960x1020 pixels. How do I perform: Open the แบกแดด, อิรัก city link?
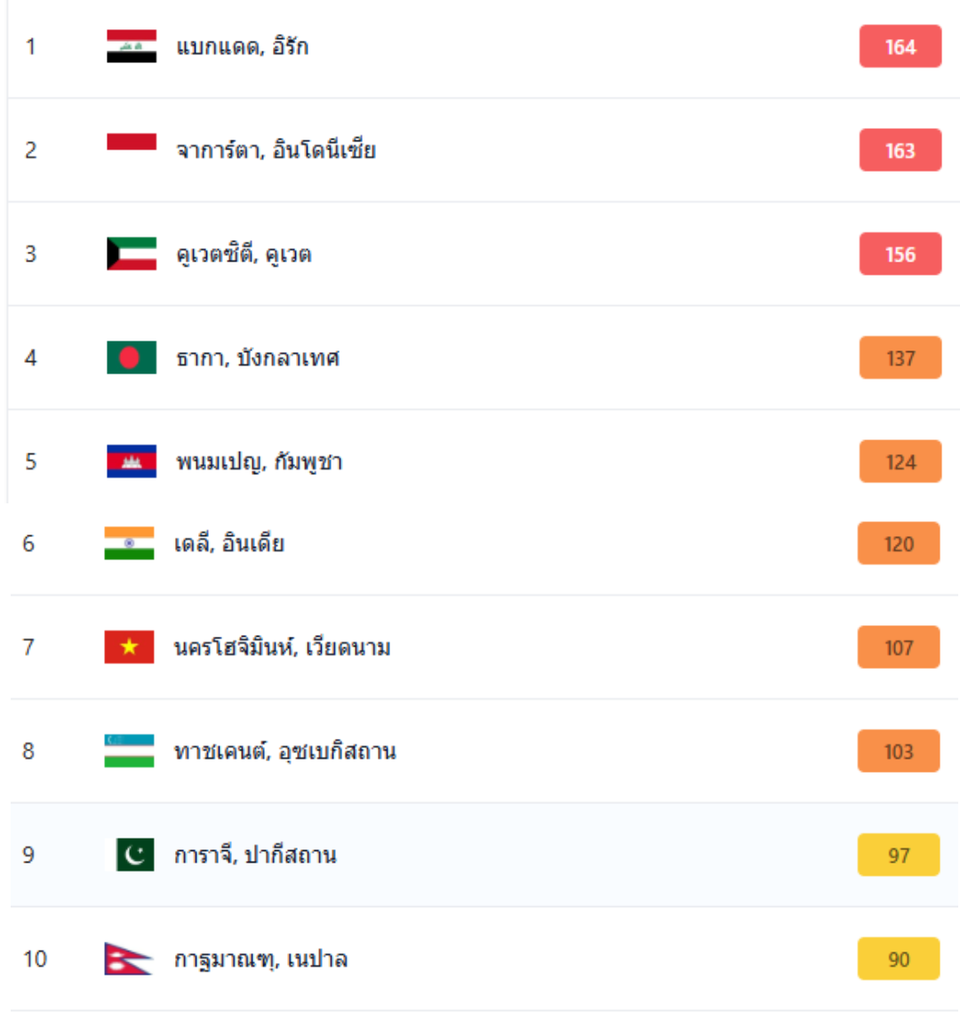pos(242,47)
